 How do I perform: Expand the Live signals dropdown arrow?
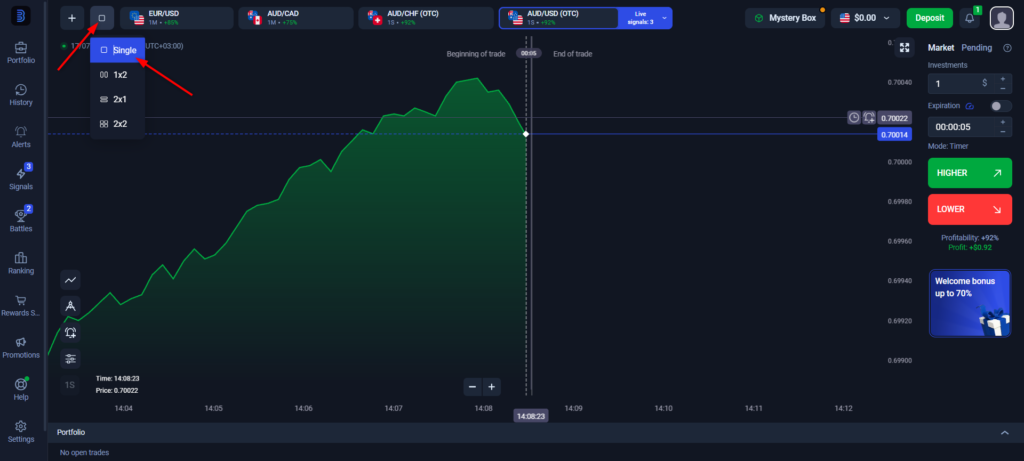[x=664, y=18]
